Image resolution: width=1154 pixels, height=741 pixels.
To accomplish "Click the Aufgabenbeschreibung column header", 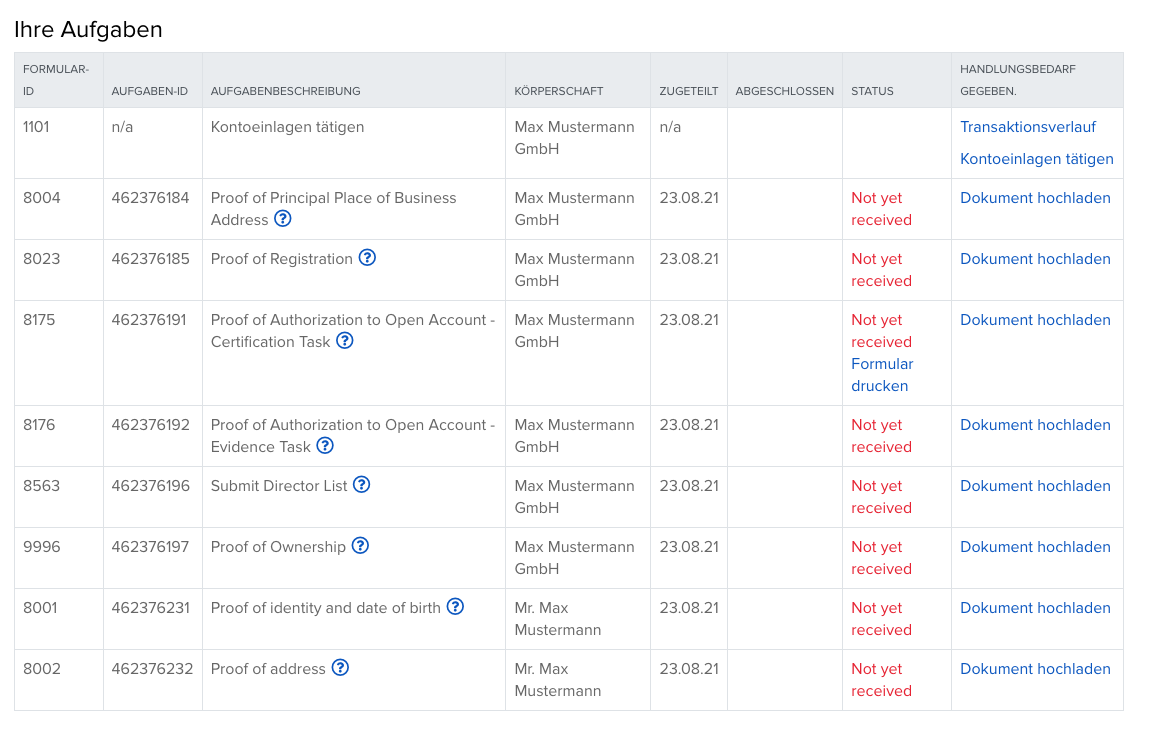I will [285, 91].
